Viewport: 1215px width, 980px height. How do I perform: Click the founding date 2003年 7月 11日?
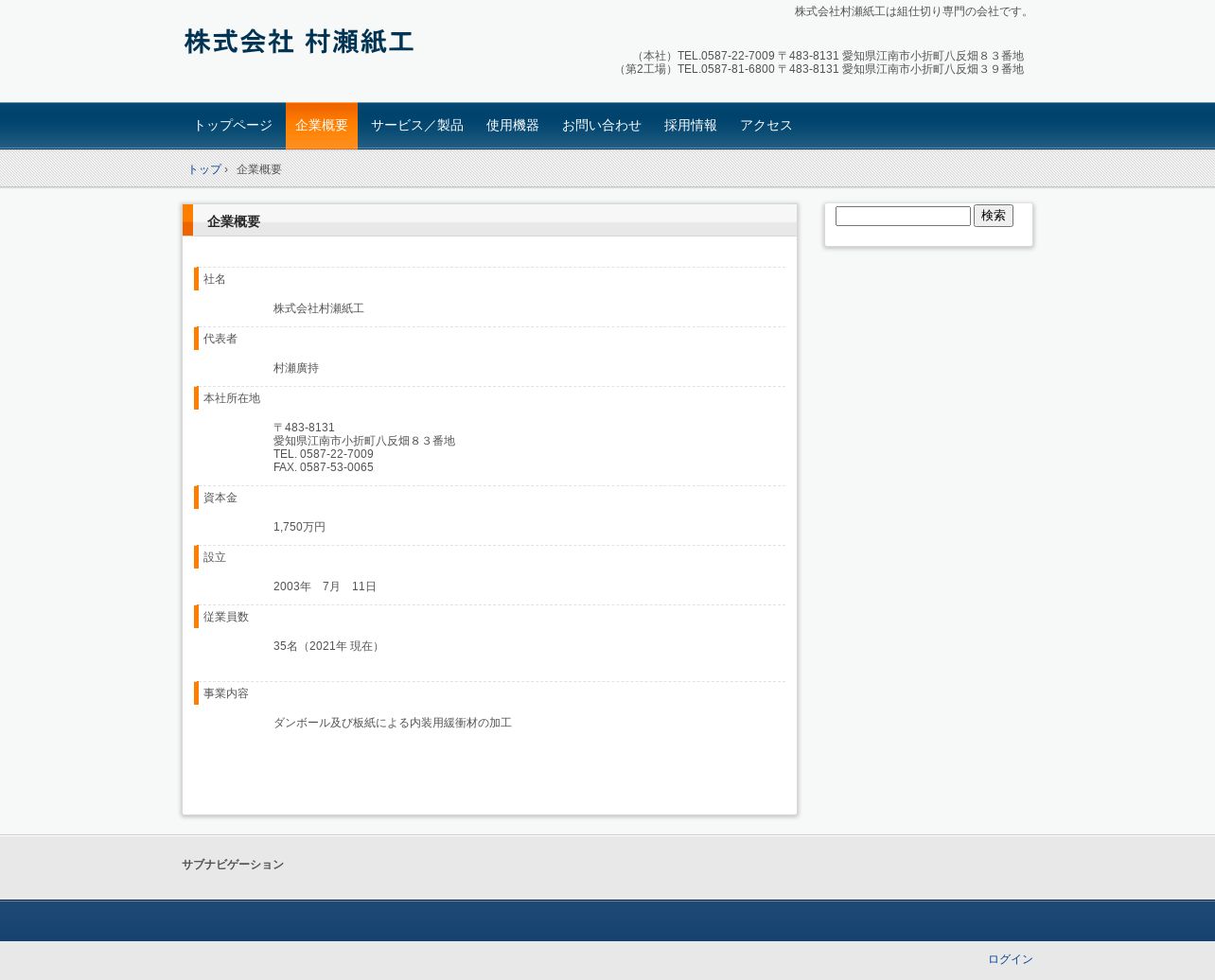[x=325, y=586]
